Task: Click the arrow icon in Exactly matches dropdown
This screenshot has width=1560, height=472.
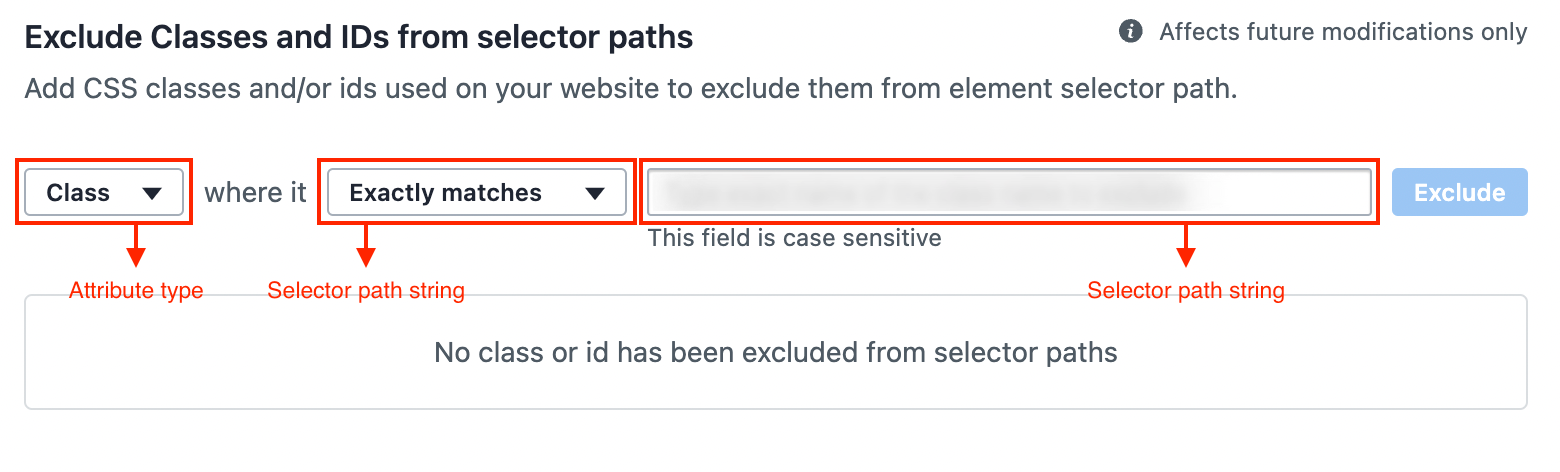Action: point(595,194)
